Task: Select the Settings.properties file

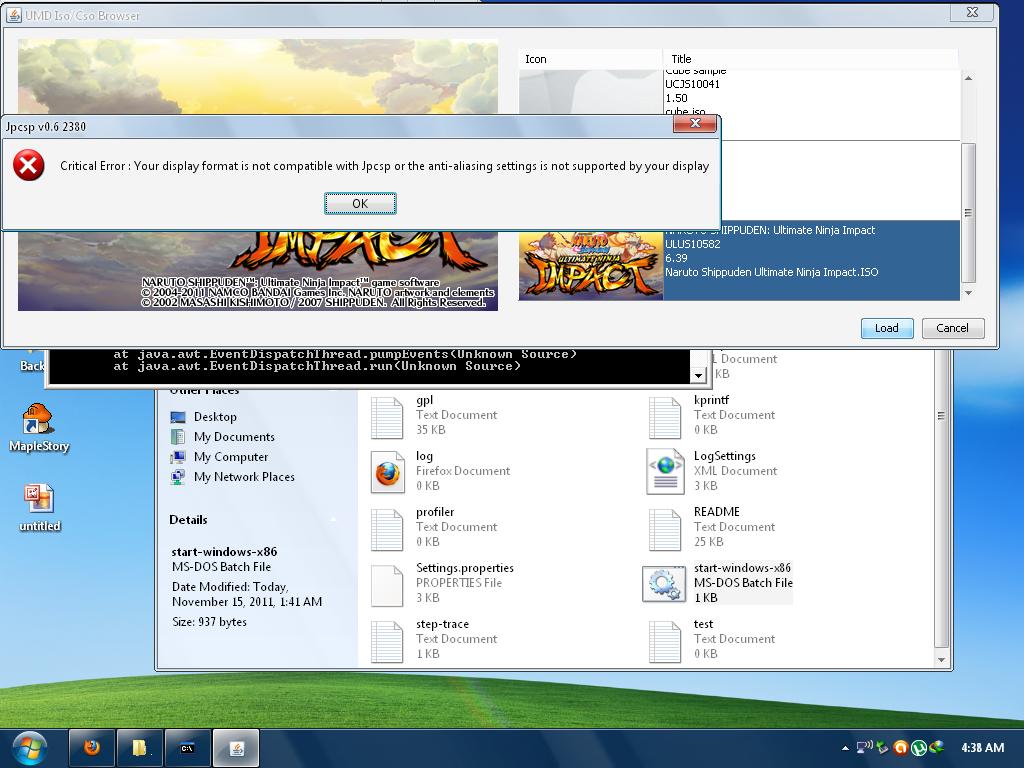Action: [x=388, y=583]
